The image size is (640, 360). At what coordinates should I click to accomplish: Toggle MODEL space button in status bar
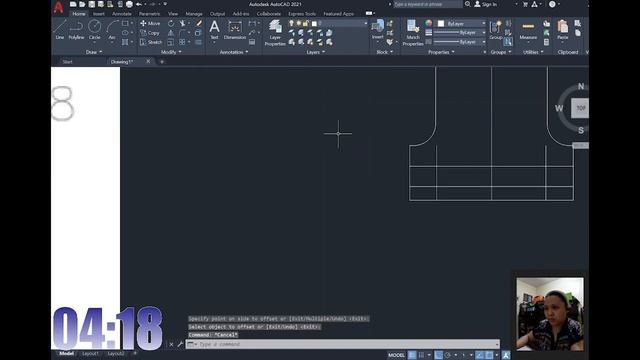click(396, 355)
